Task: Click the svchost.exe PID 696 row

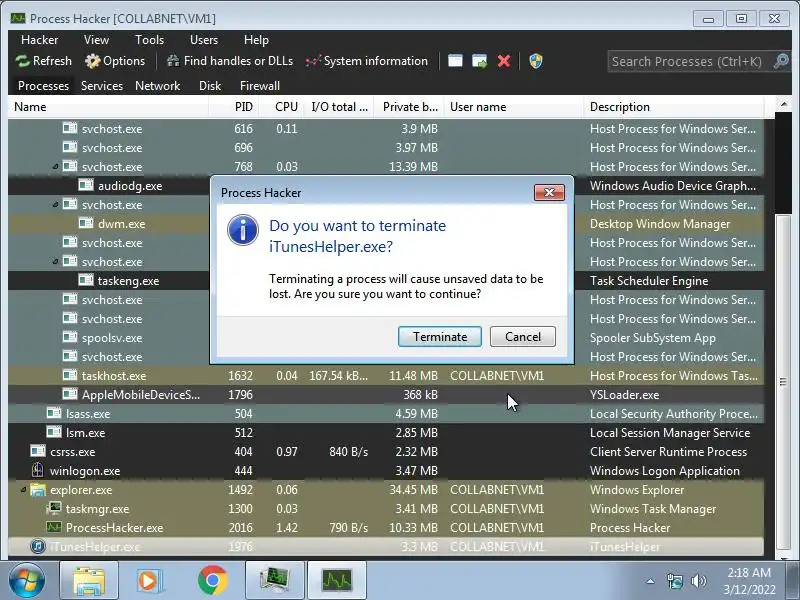Action: coord(386,148)
